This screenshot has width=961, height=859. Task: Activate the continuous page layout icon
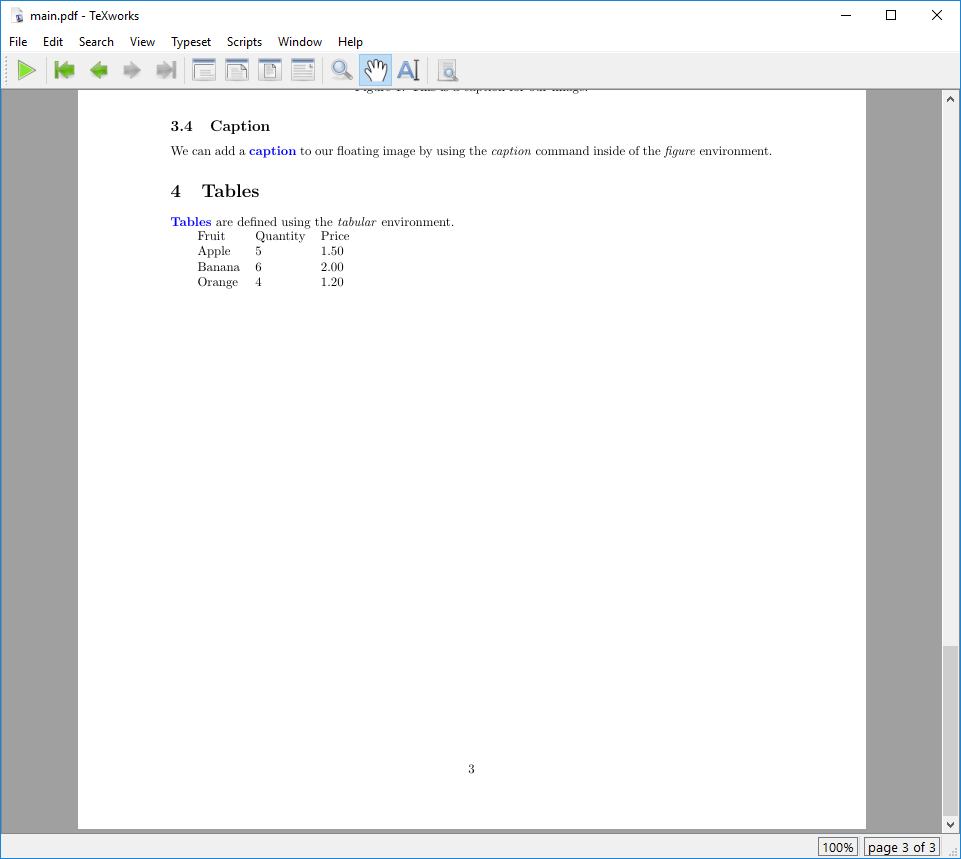coord(302,70)
